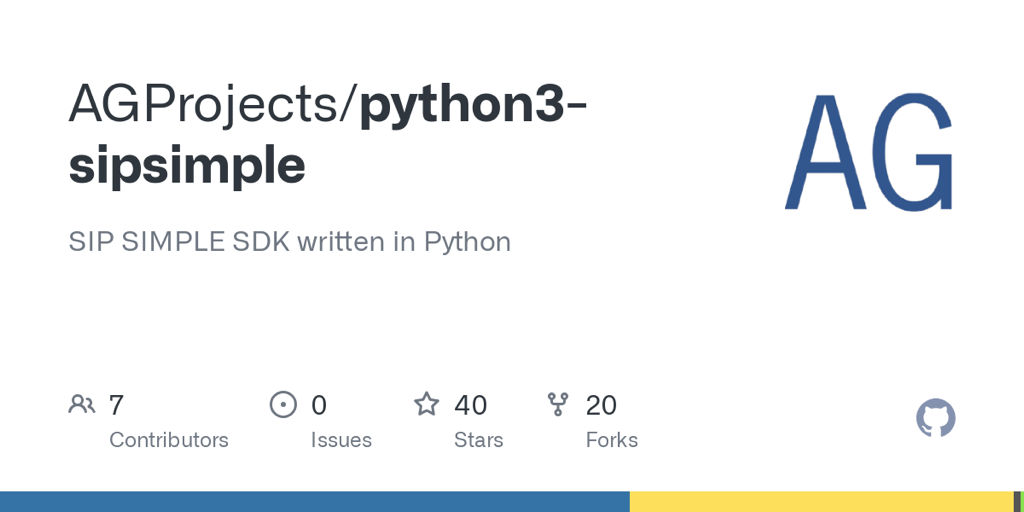This screenshot has width=1024, height=512.
Task: Click the yellow language bar segment
Action: (821, 501)
